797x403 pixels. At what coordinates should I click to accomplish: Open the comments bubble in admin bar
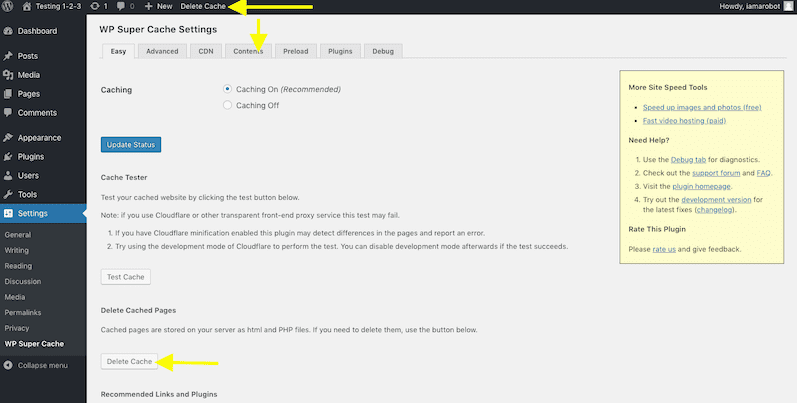pyautogui.click(x=120, y=7)
